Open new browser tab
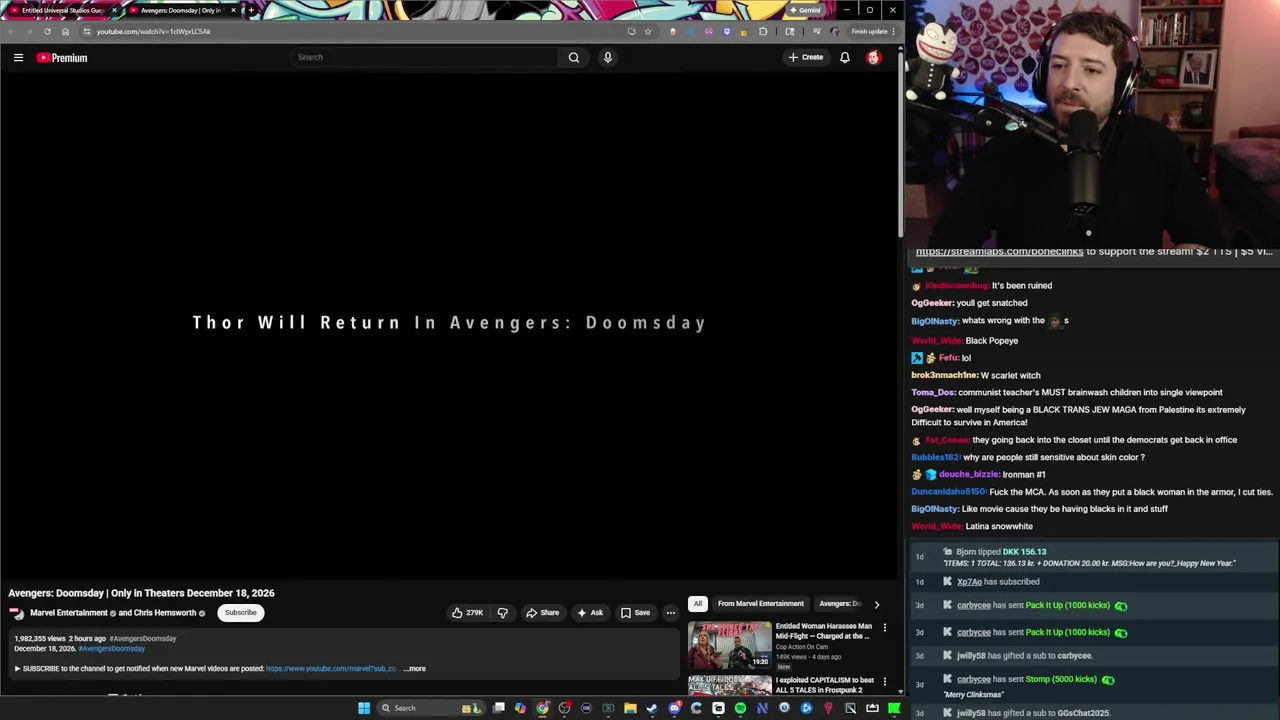Viewport: 1280px width, 720px height. coord(251,10)
